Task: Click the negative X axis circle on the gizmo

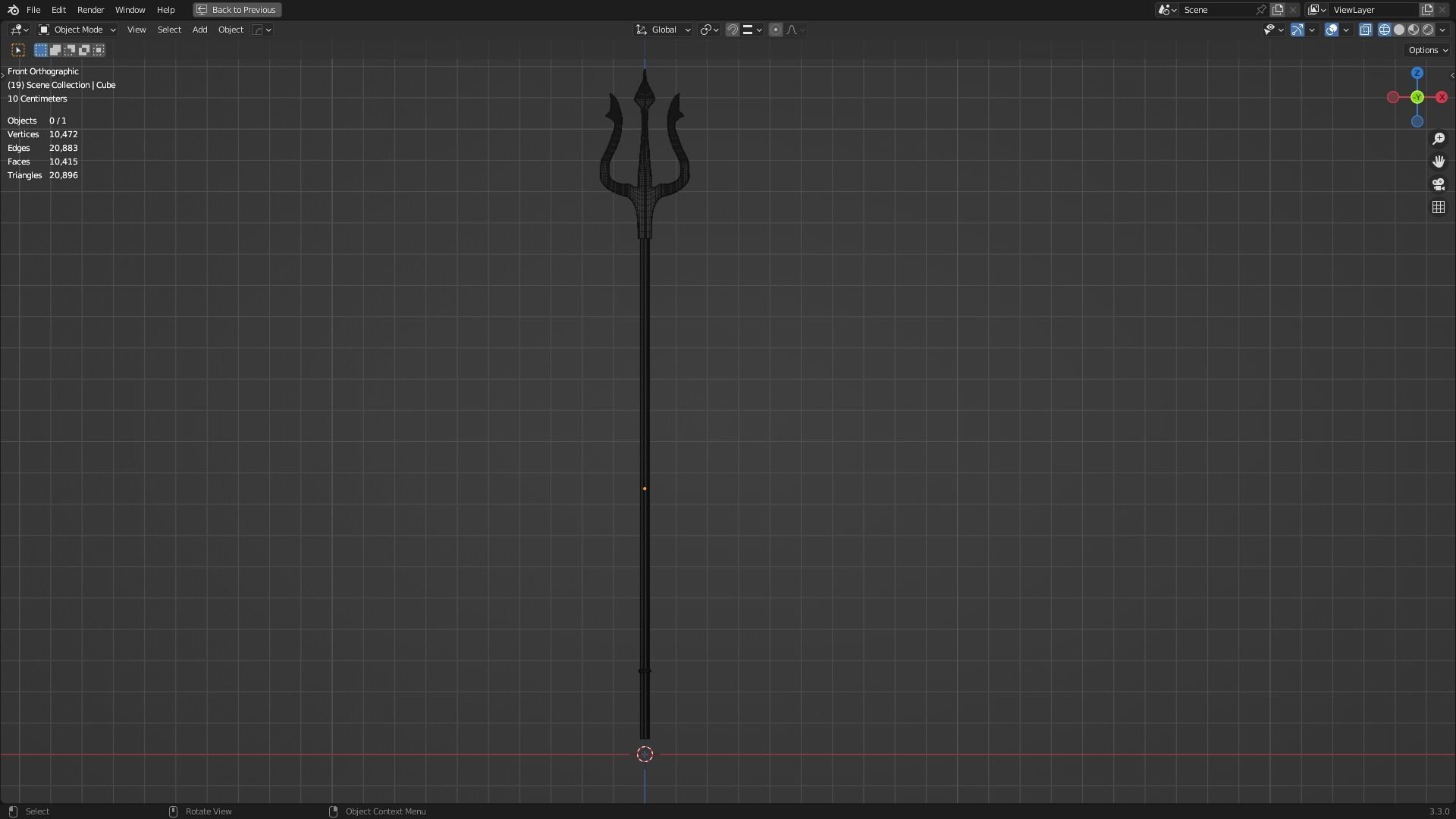Action: click(1392, 97)
